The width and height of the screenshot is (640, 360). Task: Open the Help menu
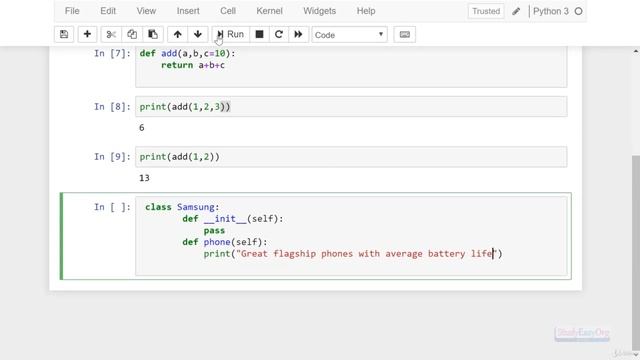(x=366, y=11)
